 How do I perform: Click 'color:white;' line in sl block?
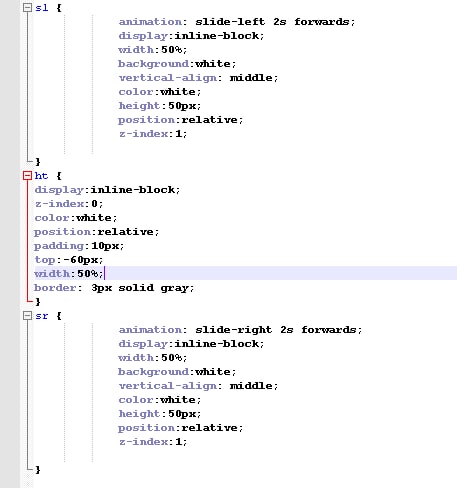[160, 92]
